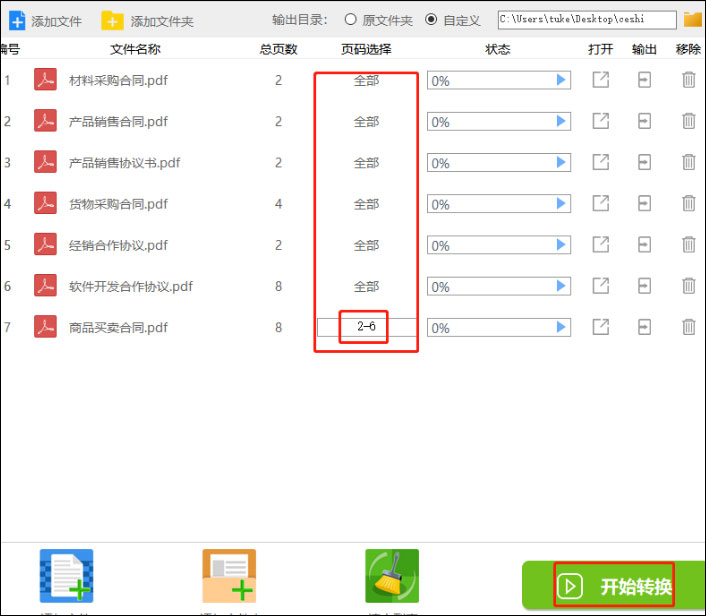Set page selection 全部 for 材料采购合同.pdf
706x616 pixels.
(367, 81)
